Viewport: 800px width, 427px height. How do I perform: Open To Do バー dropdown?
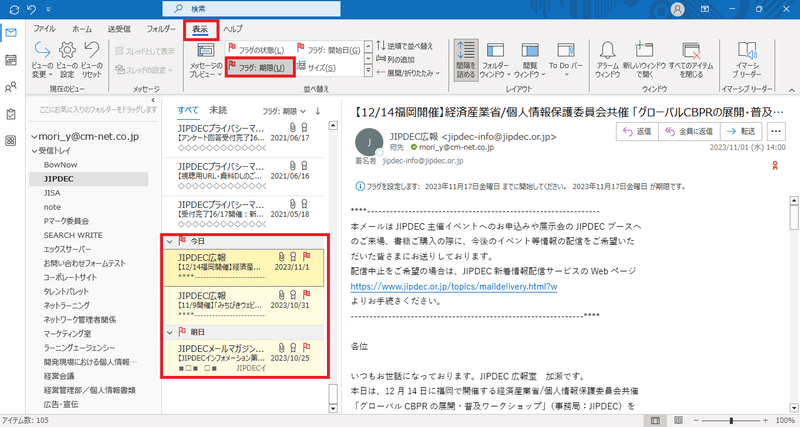coord(566,60)
